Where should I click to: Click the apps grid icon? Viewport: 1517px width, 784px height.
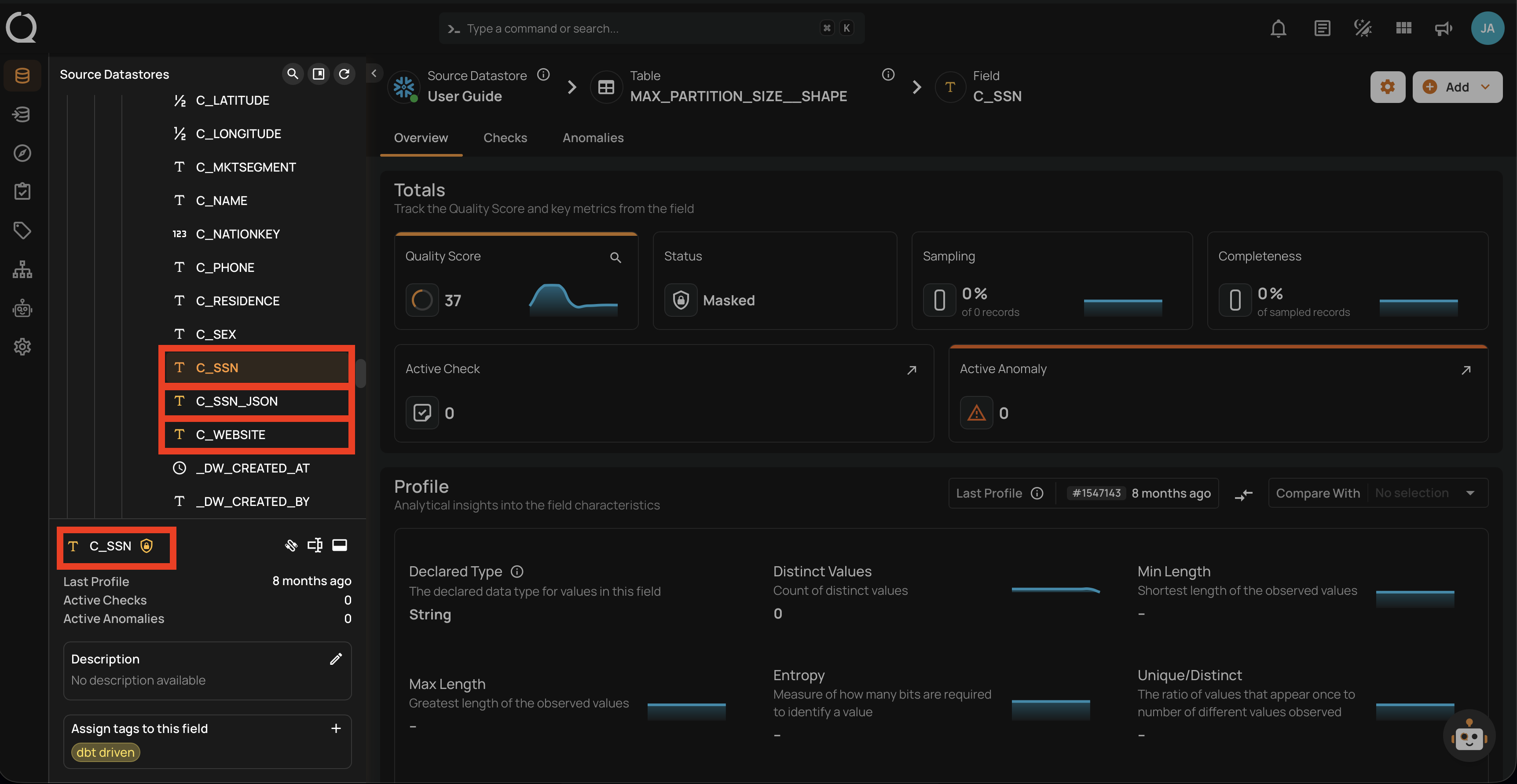point(1403,28)
